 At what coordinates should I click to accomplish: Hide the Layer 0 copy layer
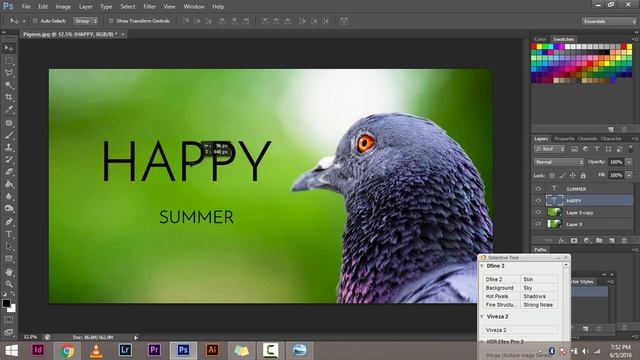538,212
